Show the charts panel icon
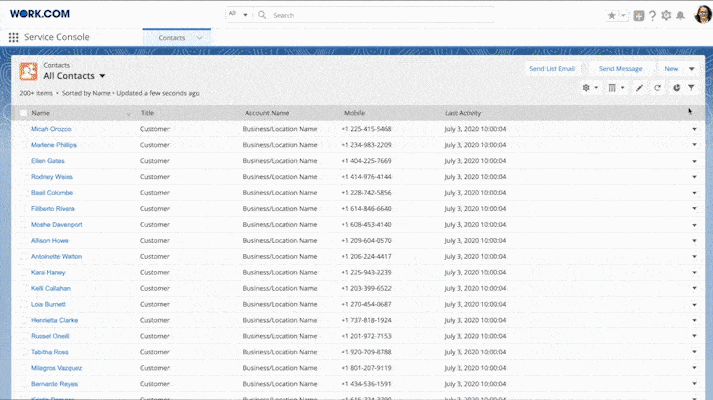 [677, 88]
